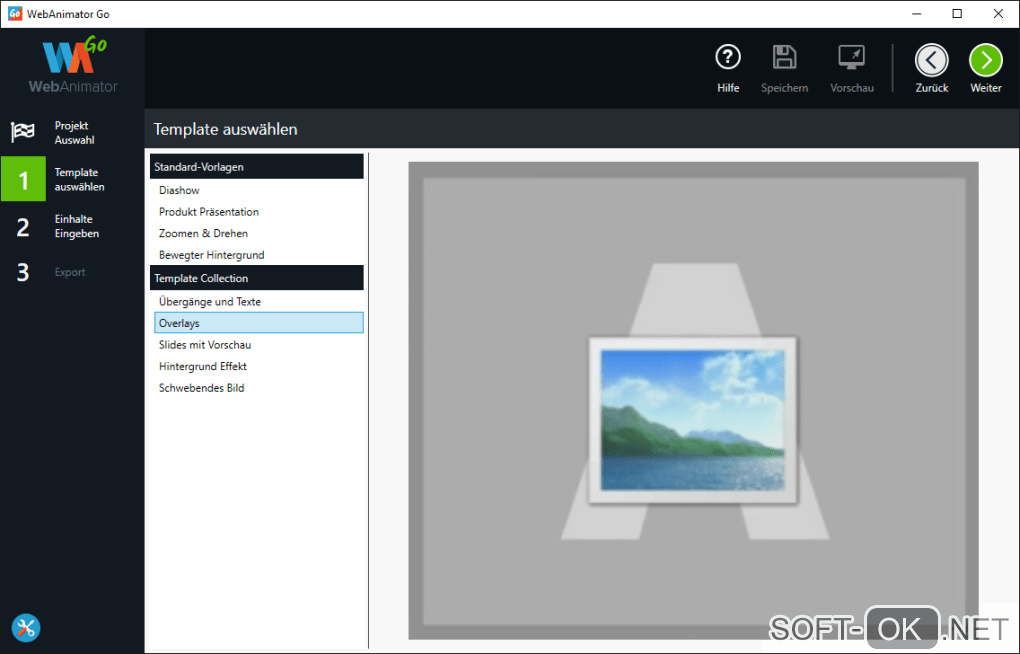Proceed with the green Weiter arrow
This screenshot has height=654, width=1020.
(986, 61)
